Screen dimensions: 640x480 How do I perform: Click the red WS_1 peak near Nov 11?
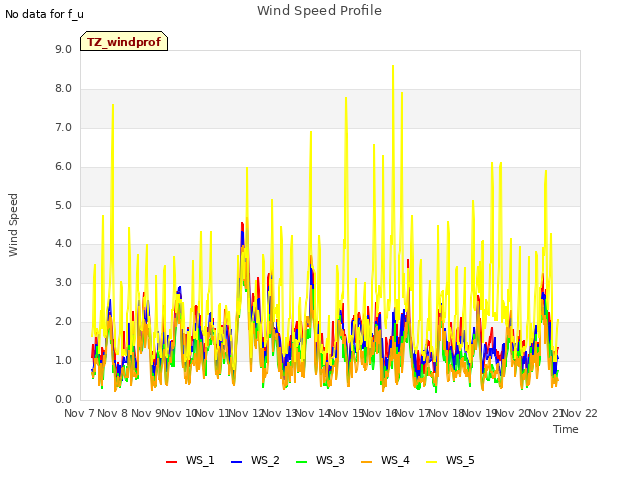click(x=242, y=224)
